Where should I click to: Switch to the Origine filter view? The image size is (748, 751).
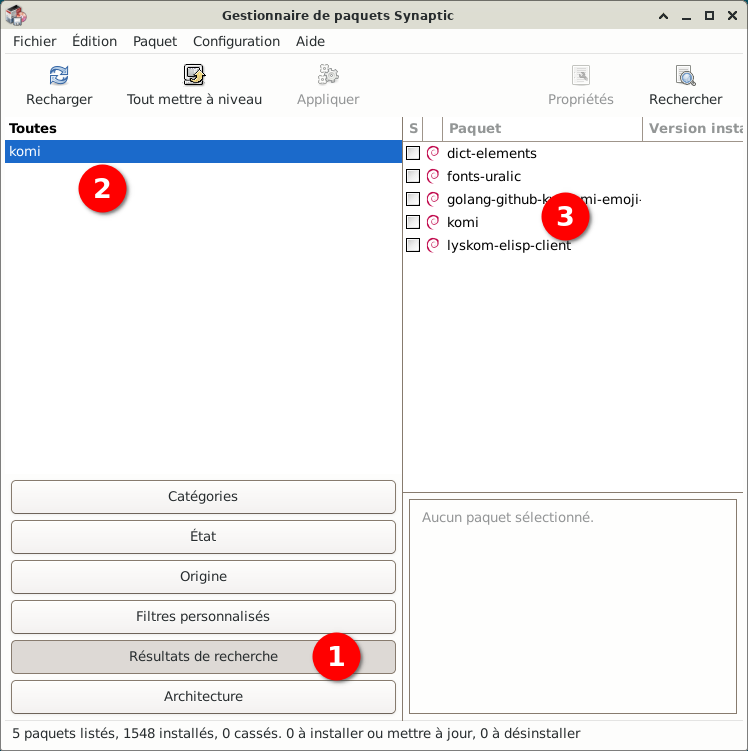click(x=203, y=576)
